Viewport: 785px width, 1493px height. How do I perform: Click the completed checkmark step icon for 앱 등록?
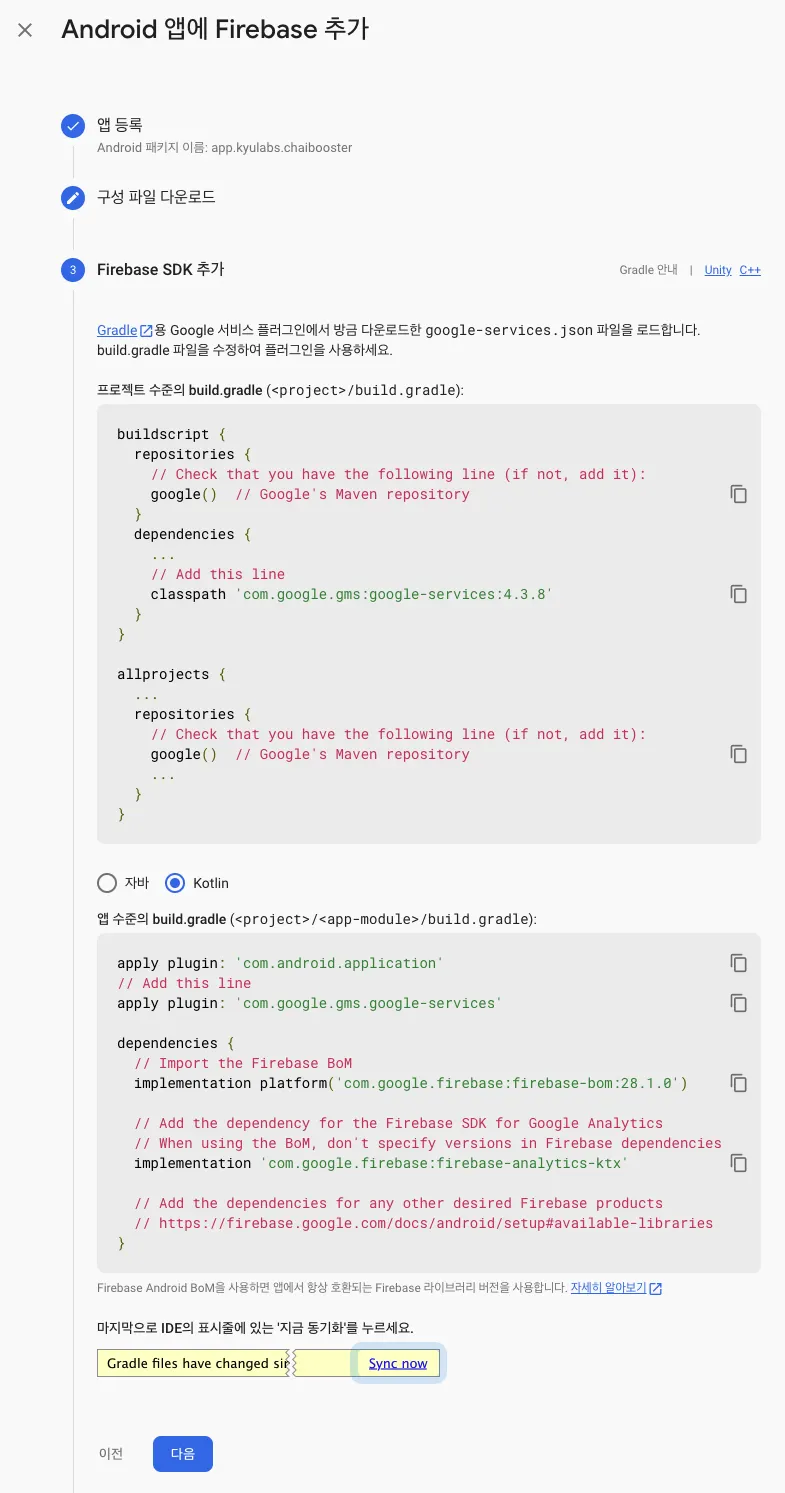[x=72, y=126]
